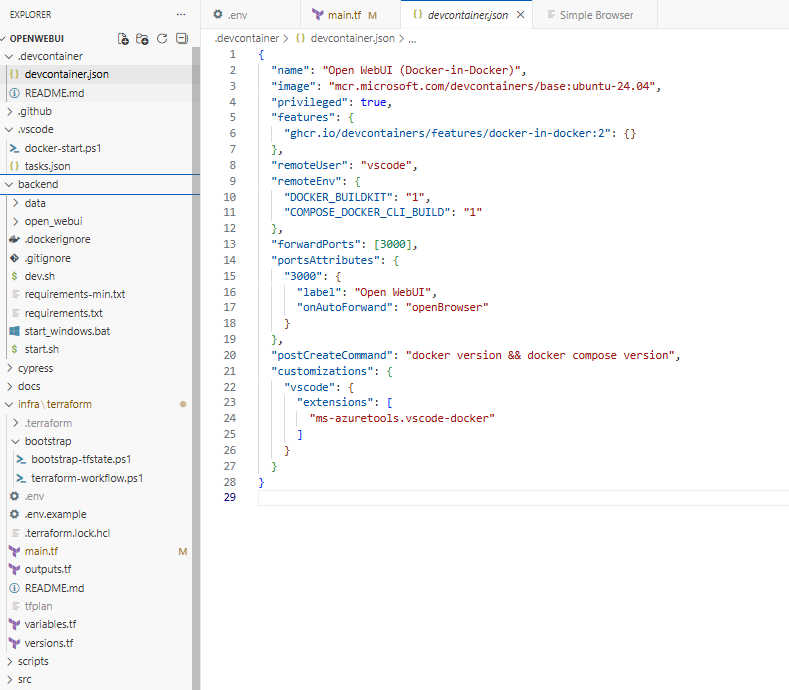
Task: Collapse all folders in Explorer
Action: pyautogui.click(x=181, y=39)
